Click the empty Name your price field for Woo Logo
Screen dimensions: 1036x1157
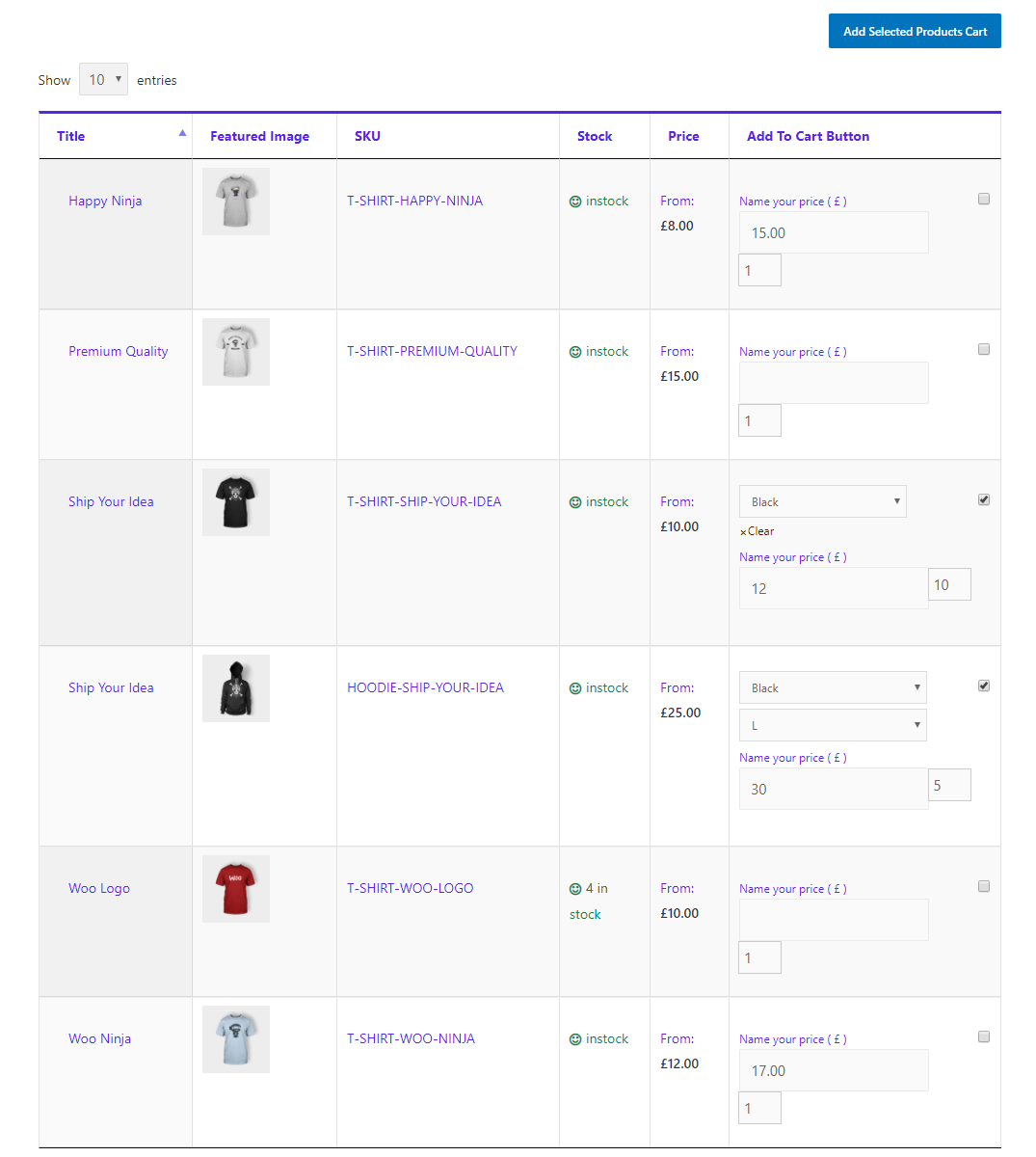[x=833, y=920]
